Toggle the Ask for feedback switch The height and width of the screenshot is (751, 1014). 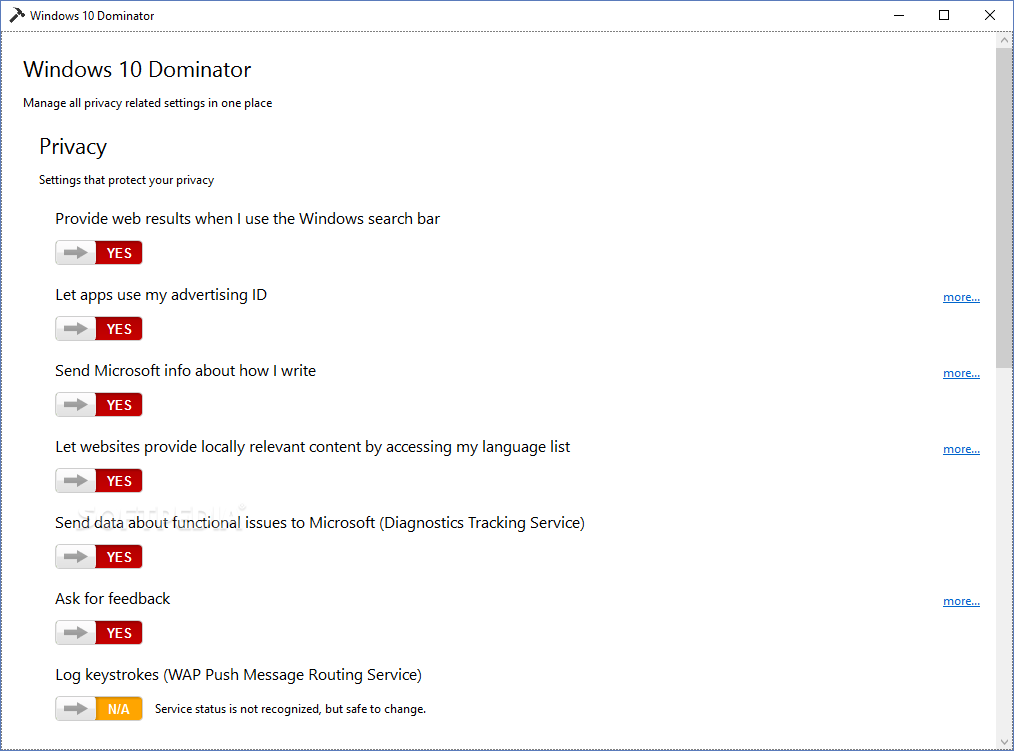pyautogui.click(x=98, y=633)
